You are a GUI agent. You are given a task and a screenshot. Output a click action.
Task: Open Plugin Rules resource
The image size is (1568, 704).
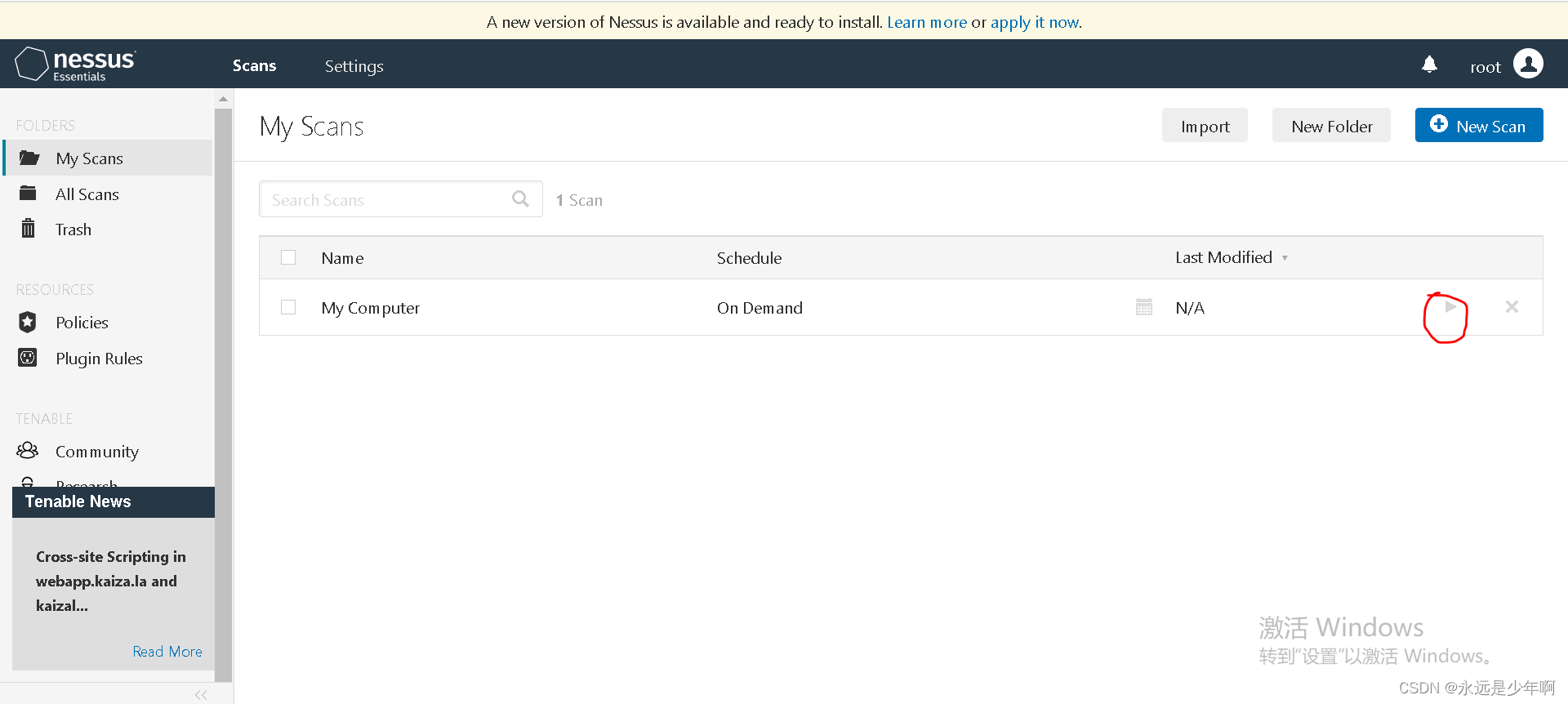coord(99,359)
